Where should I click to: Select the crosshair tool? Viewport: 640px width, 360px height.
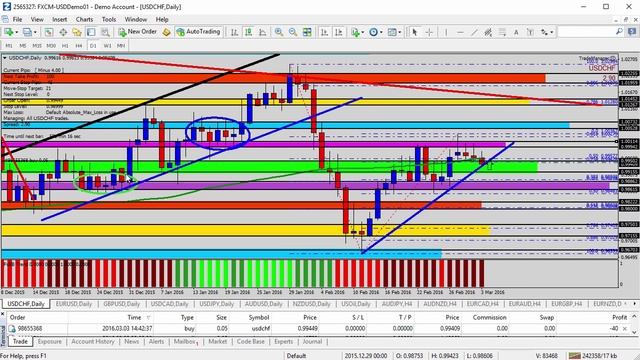point(429,32)
